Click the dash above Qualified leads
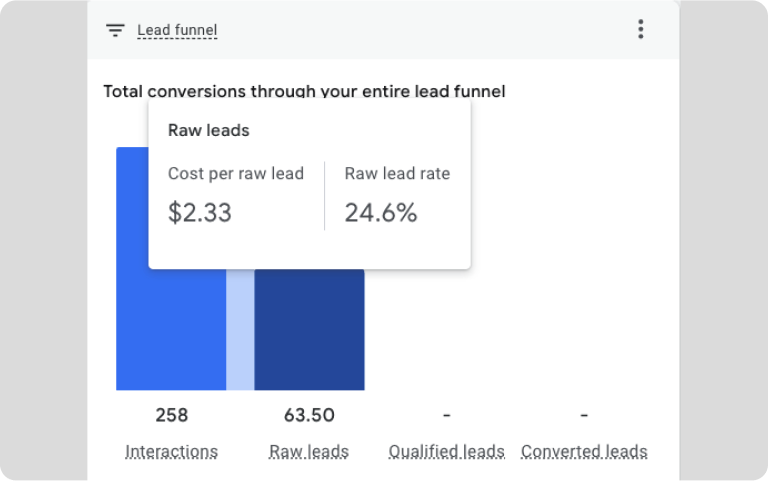The image size is (768, 481). (x=446, y=415)
